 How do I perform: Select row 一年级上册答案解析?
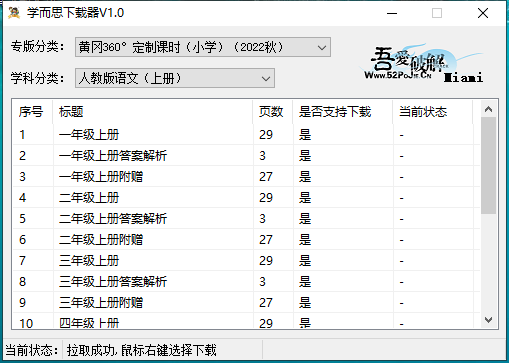click(246, 156)
